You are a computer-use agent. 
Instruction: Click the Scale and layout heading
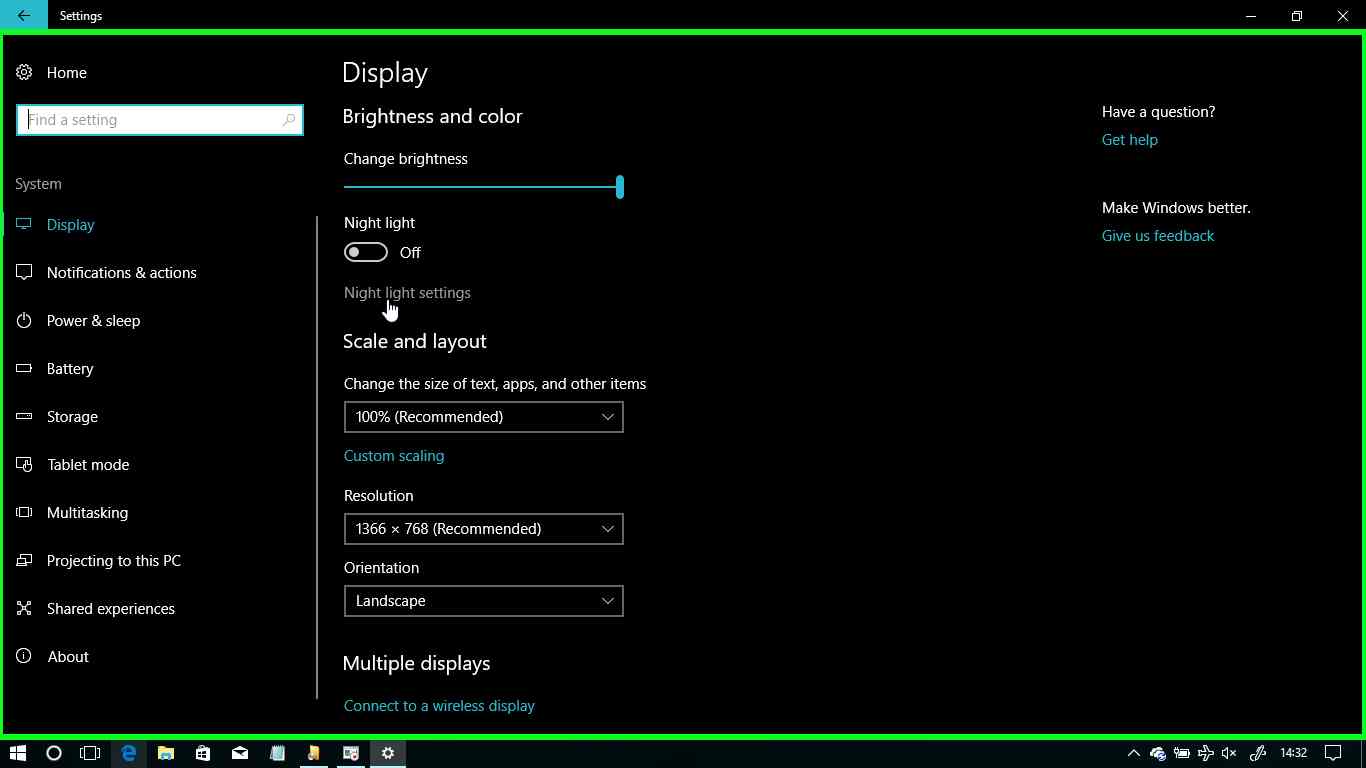click(x=415, y=342)
